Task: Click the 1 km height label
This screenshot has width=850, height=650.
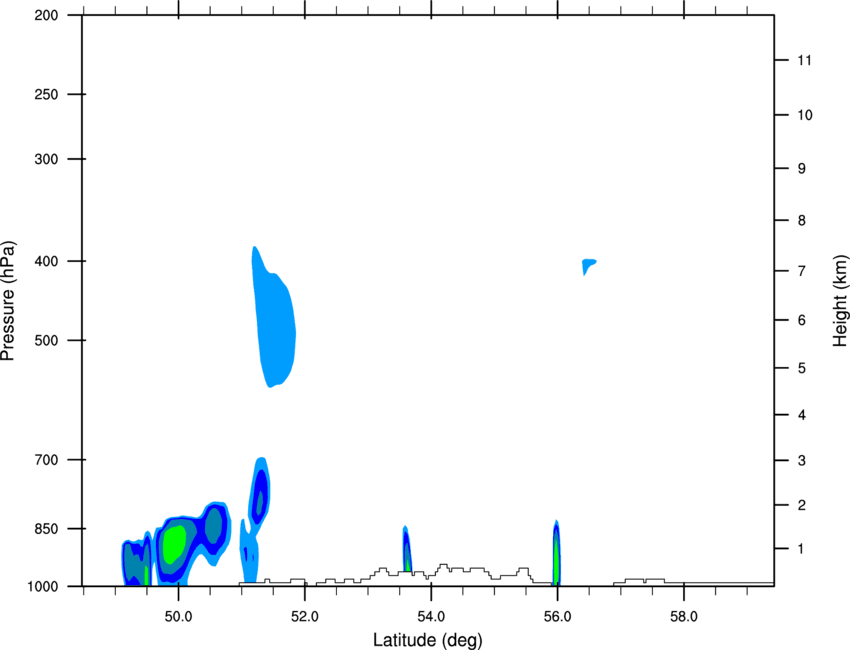Action: tap(801, 549)
